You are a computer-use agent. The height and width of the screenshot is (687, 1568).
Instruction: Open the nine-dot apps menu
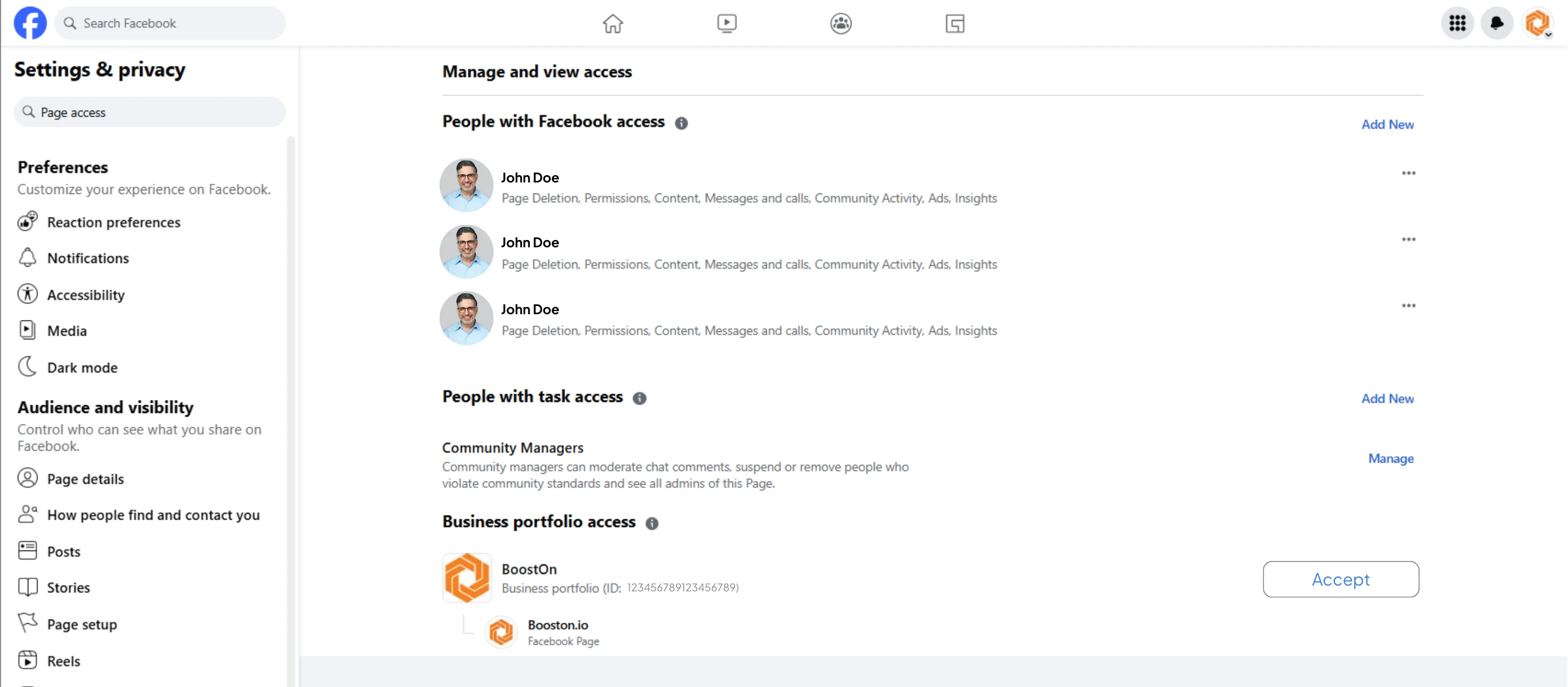click(x=1457, y=23)
